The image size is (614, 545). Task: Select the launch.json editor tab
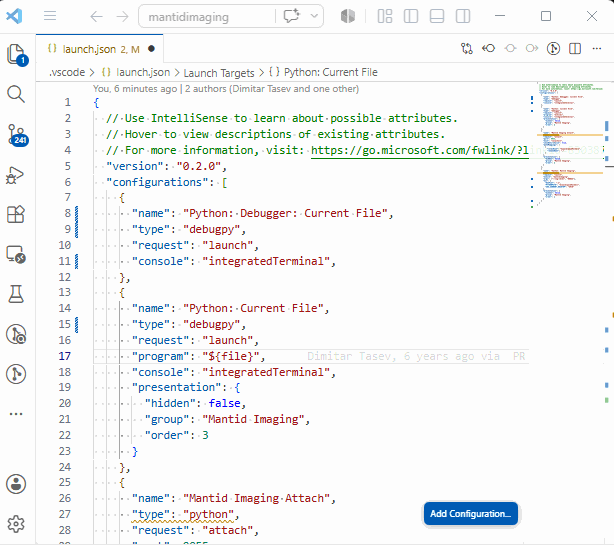[100, 49]
